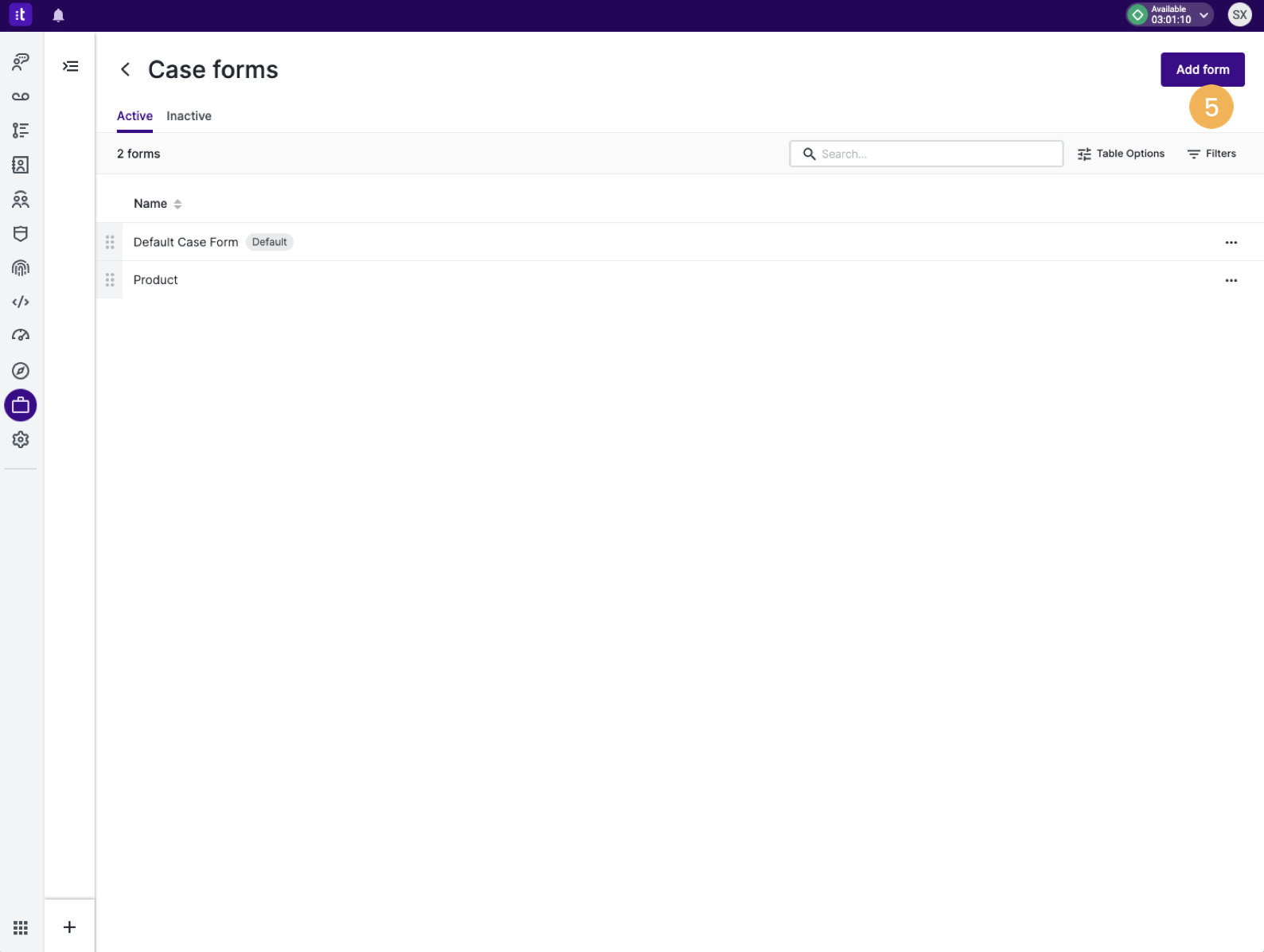Switch to the Active tab
Viewport: 1264px width, 952px height.
click(x=135, y=116)
